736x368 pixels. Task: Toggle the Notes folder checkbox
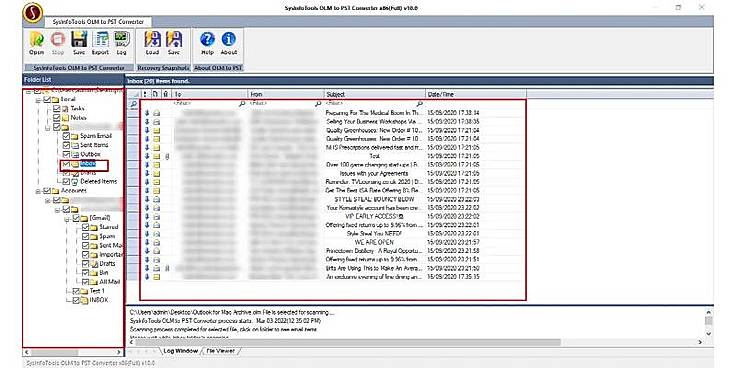[x=57, y=117]
